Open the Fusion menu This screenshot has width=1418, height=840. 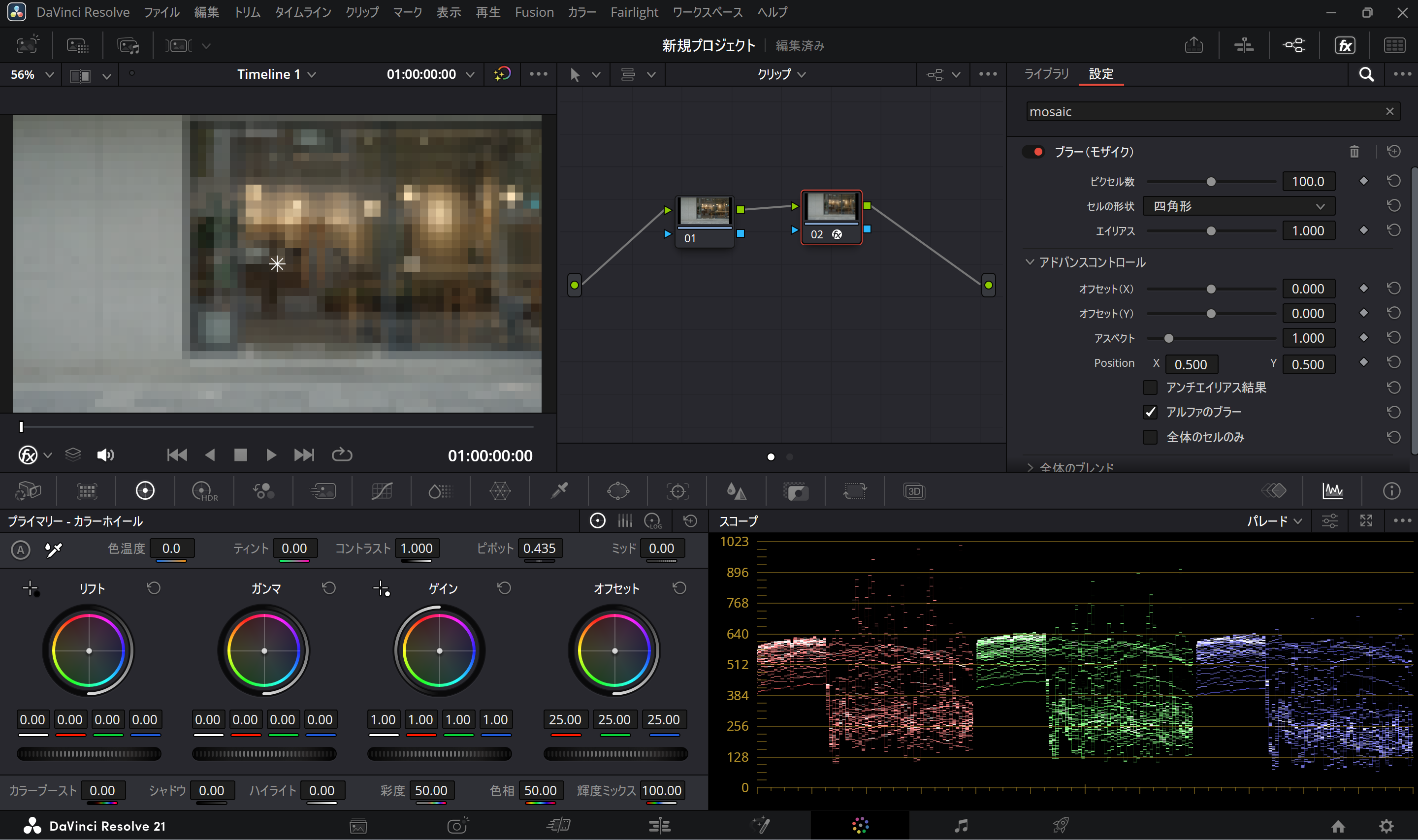[534, 12]
